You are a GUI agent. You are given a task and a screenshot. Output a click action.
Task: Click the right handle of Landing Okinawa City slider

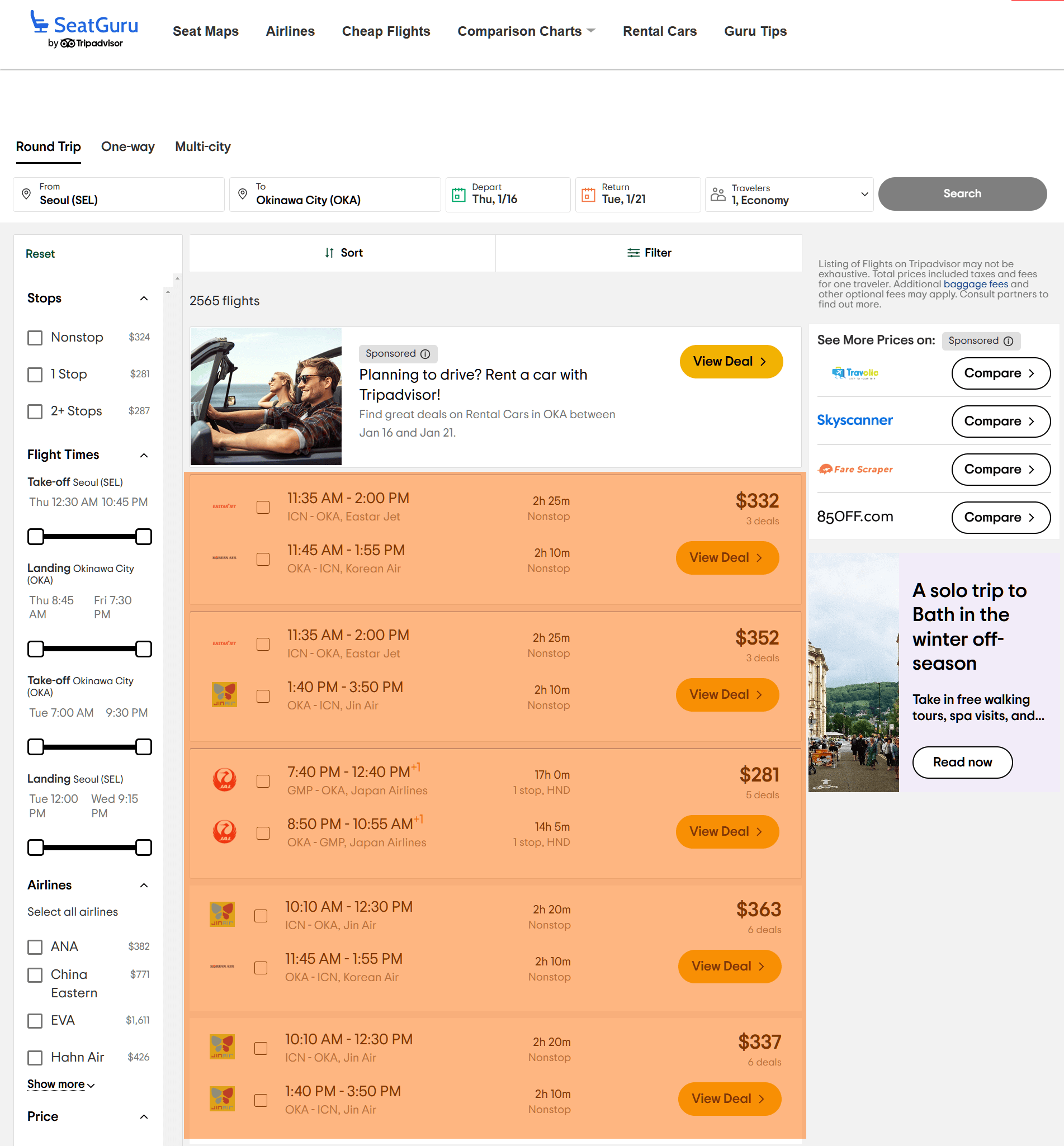pos(143,648)
